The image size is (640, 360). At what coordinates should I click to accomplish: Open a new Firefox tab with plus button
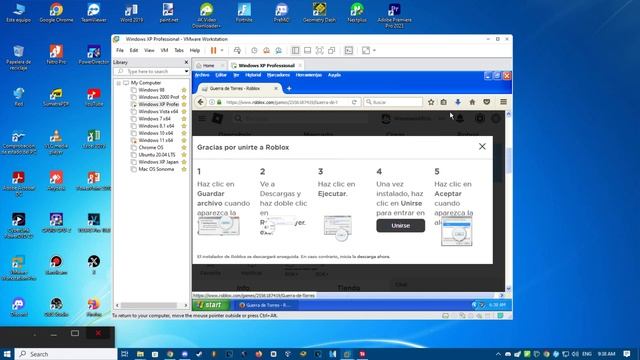289,88
